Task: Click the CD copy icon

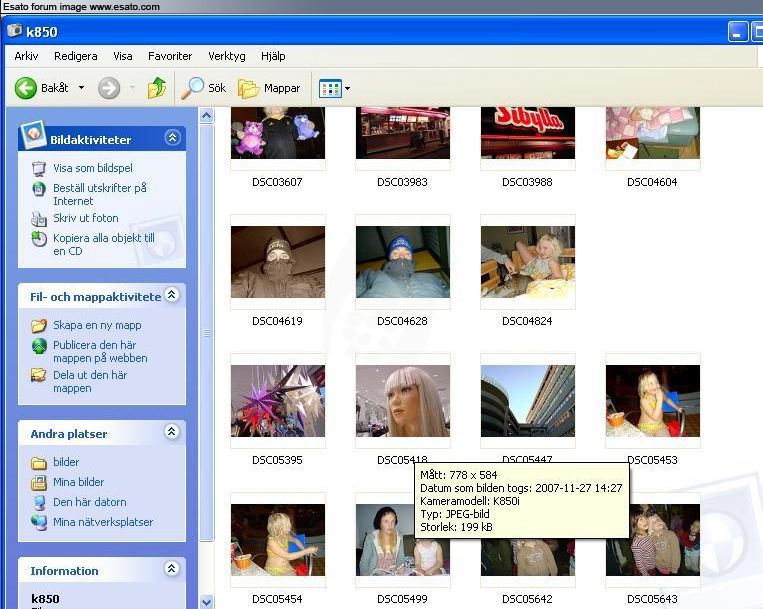Action: coord(39,239)
